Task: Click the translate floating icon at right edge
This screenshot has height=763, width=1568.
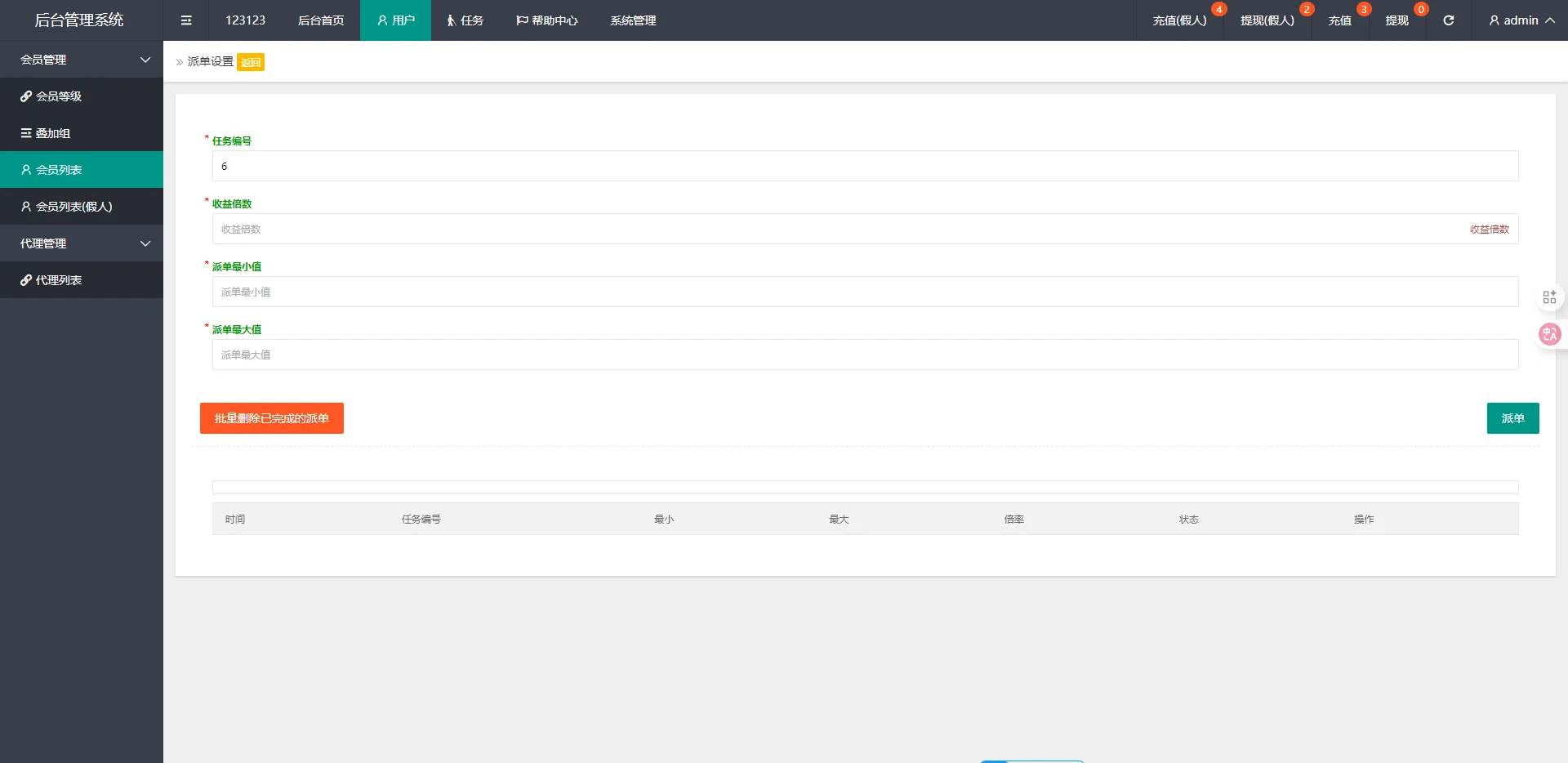Action: click(x=1549, y=334)
